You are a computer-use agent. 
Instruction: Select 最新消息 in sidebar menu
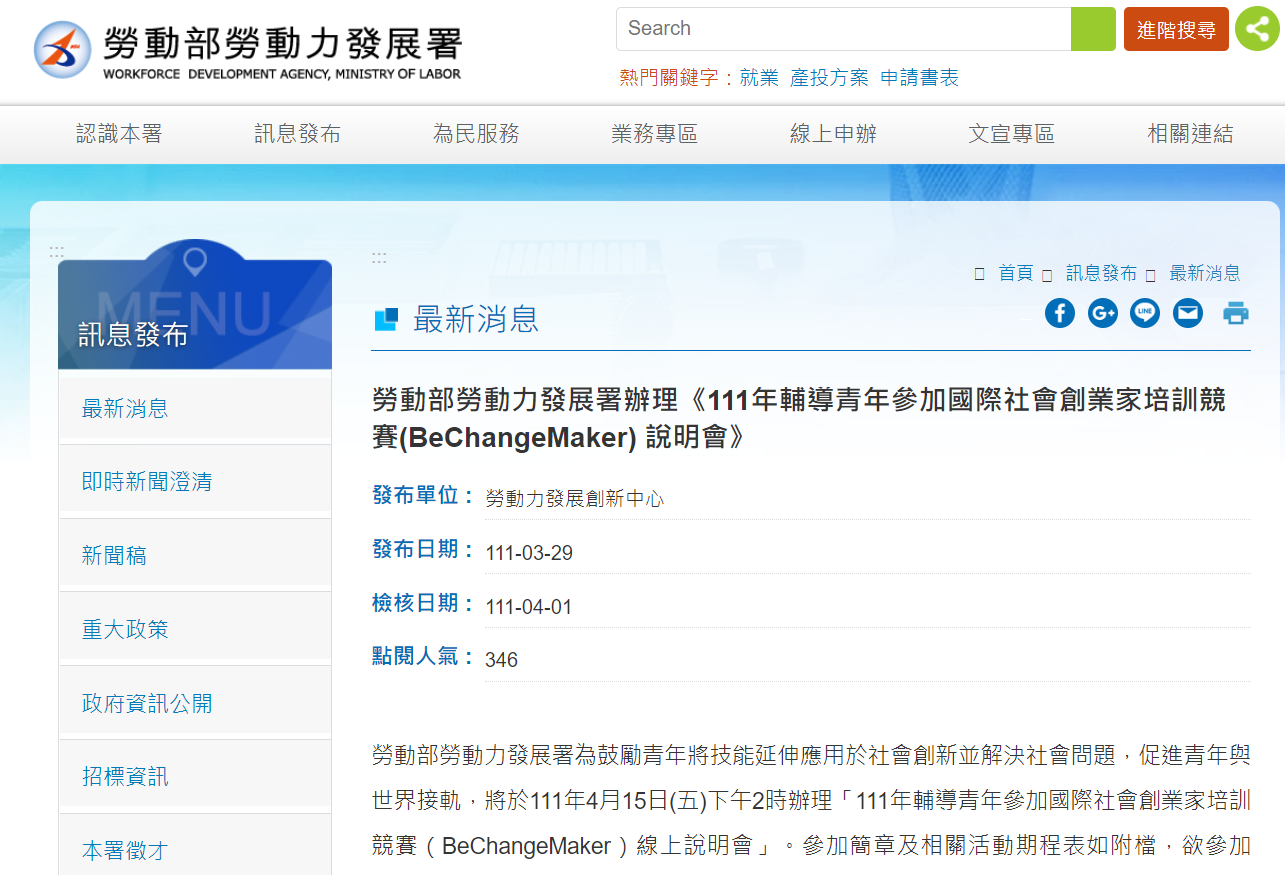coord(195,408)
